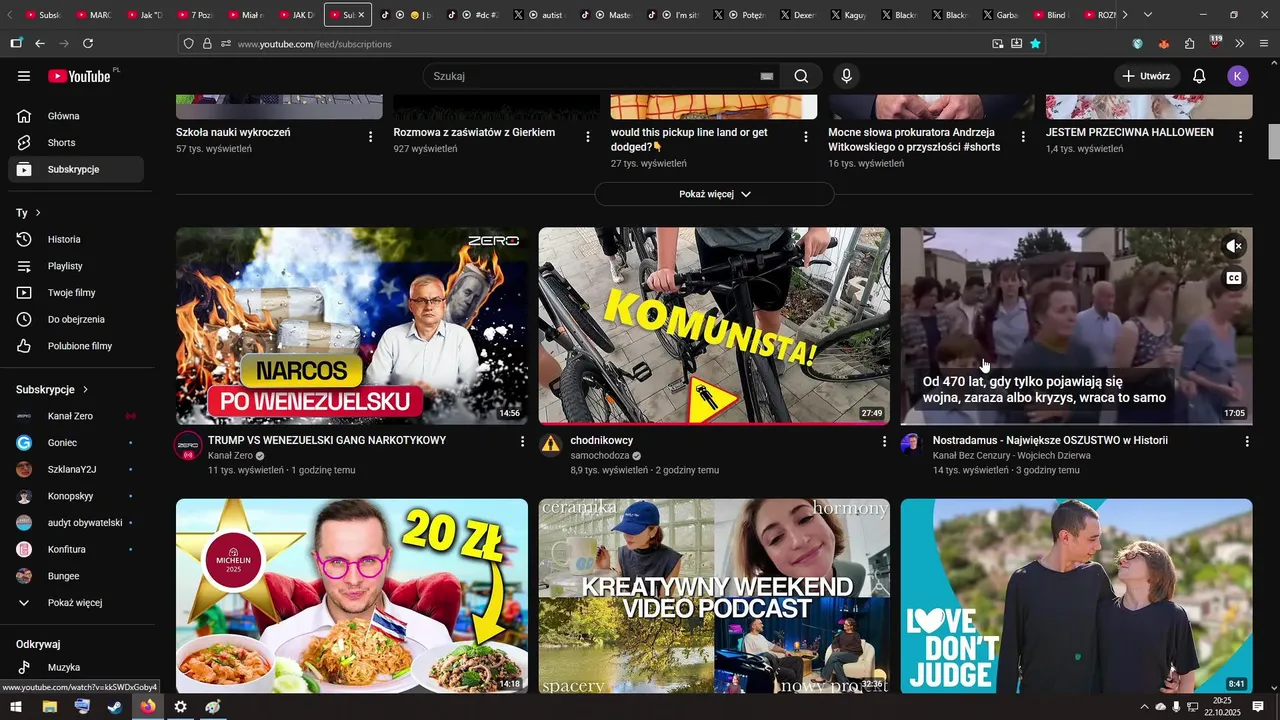
Task: Play the KOMUNISTA bicycle thumbnail
Action: (714, 326)
